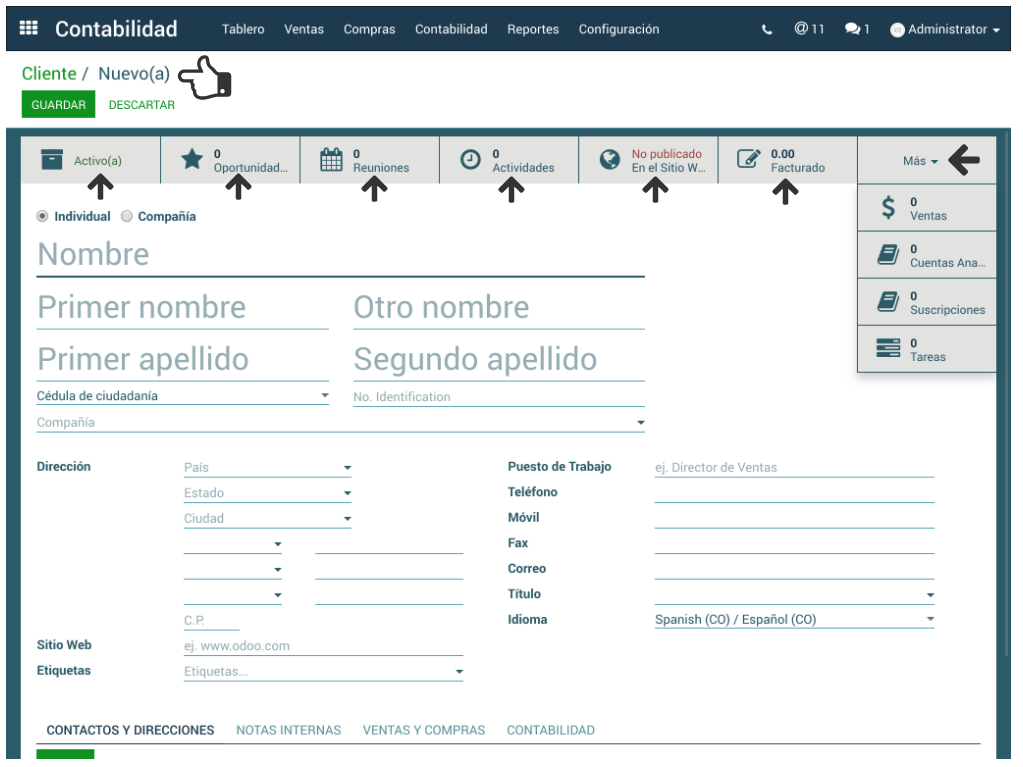
Task: Toggle website published globe icon
Action: point(609,160)
